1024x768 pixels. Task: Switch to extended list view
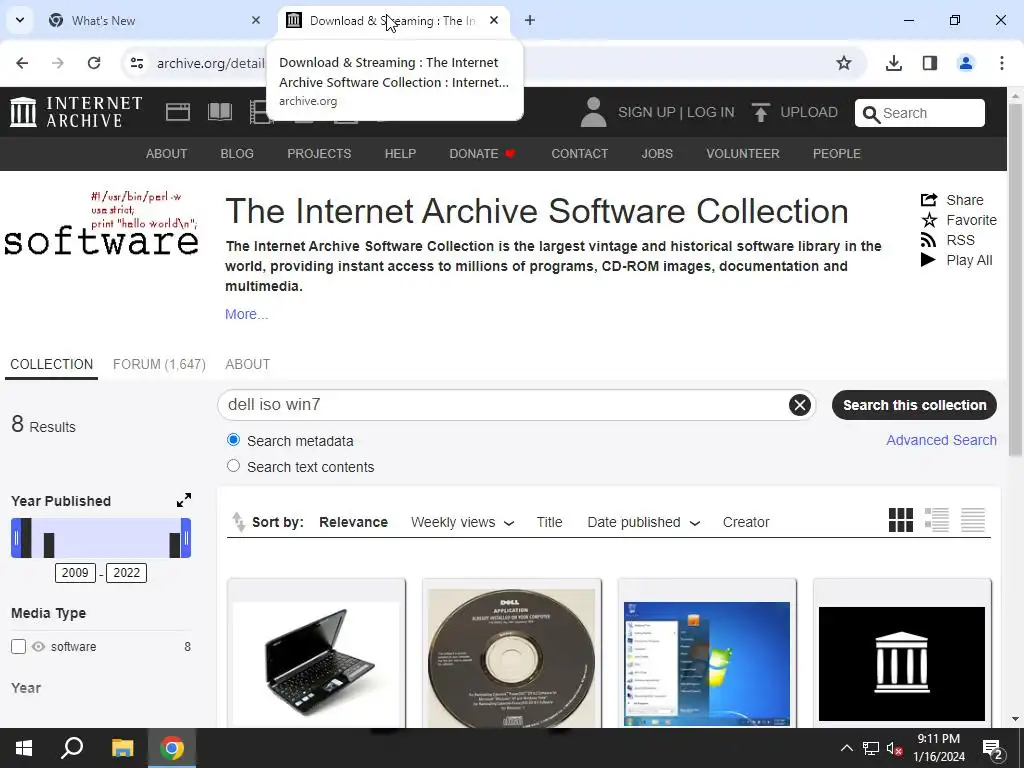click(x=936, y=520)
